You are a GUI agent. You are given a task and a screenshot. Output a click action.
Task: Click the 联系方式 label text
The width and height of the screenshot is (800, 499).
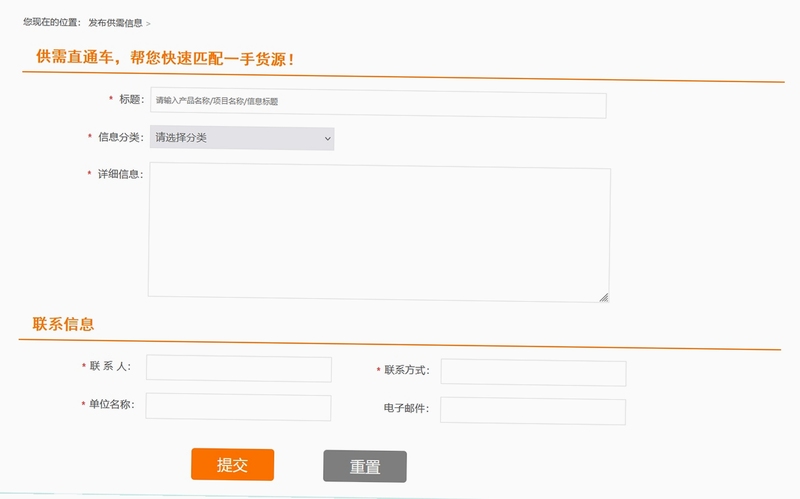point(407,370)
